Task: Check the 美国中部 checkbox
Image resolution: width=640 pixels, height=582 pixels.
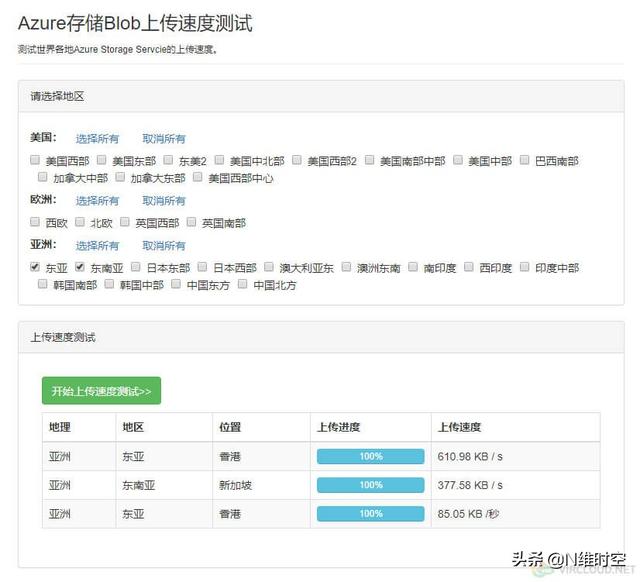Action: (x=458, y=160)
